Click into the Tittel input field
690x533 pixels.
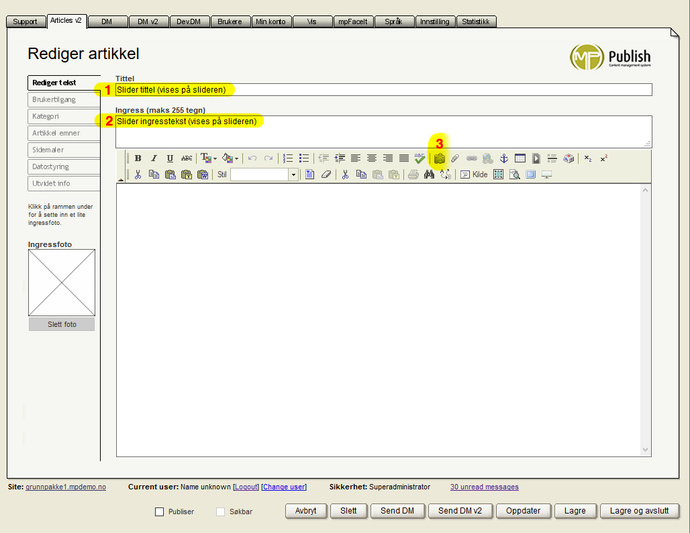coord(384,90)
